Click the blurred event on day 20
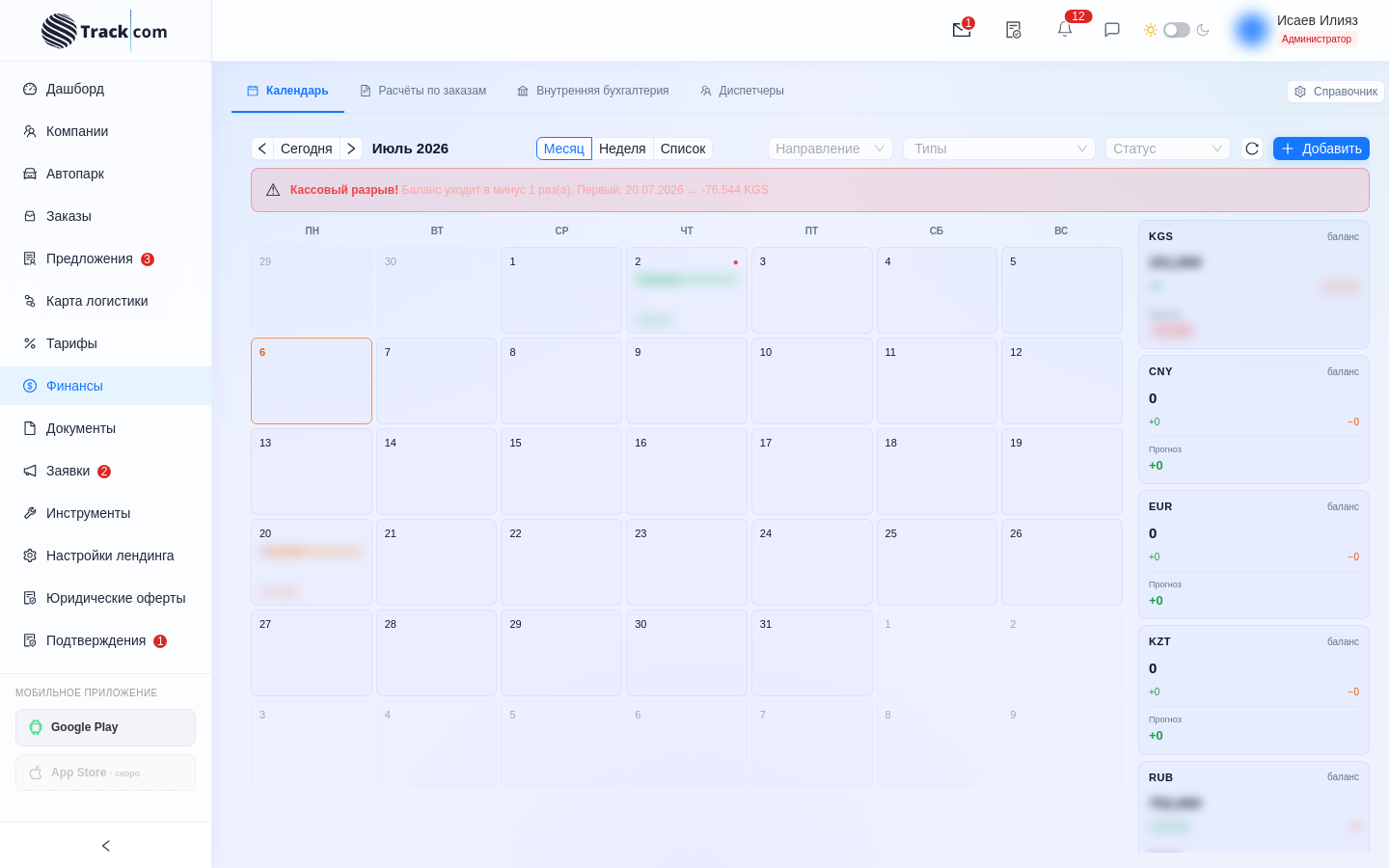 (x=312, y=552)
